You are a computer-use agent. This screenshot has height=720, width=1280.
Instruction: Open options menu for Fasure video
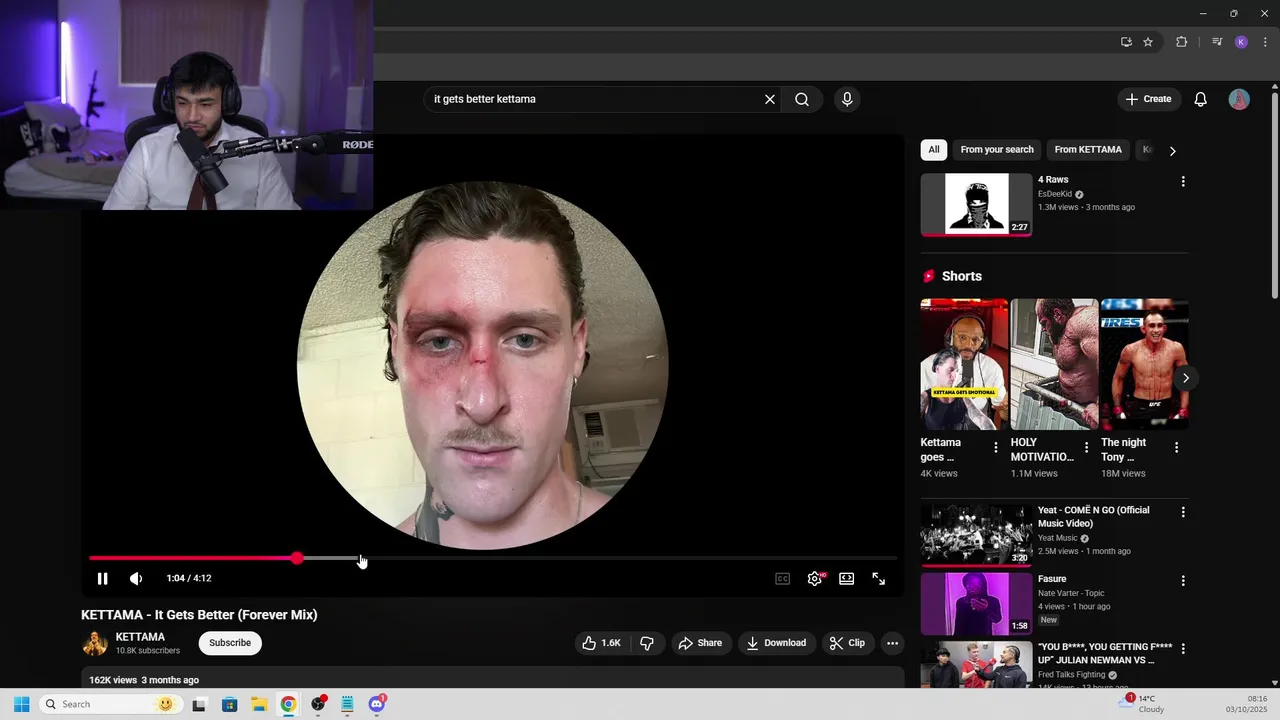point(1183,581)
